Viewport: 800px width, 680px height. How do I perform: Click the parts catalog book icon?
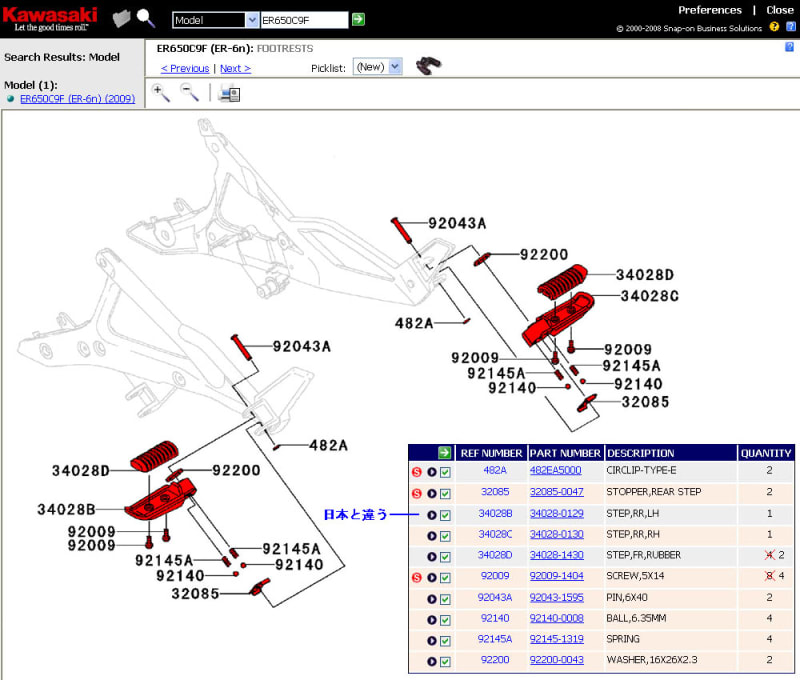(x=121, y=19)
